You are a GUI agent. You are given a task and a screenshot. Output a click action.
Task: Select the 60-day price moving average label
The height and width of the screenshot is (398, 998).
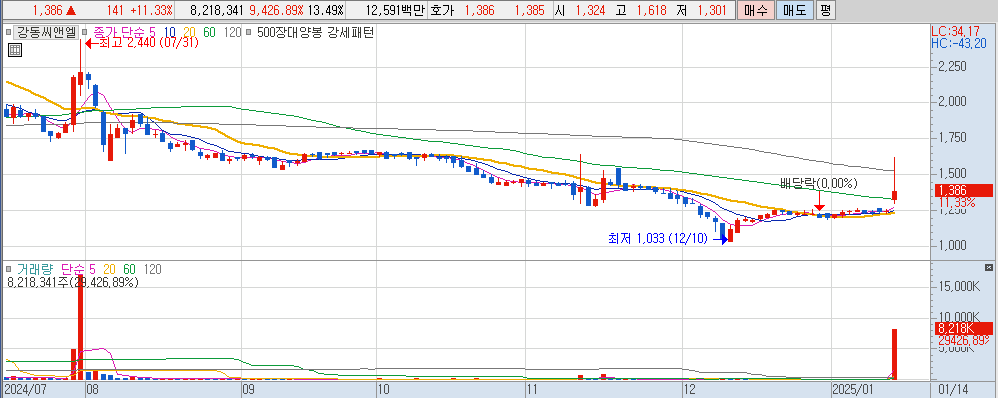pos(210,32)
